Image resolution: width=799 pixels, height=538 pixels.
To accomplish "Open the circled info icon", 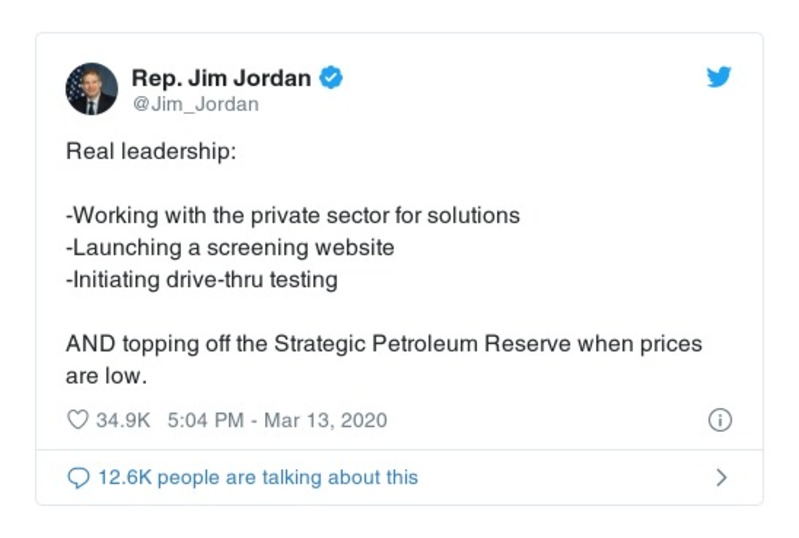I will coord(719,420).
